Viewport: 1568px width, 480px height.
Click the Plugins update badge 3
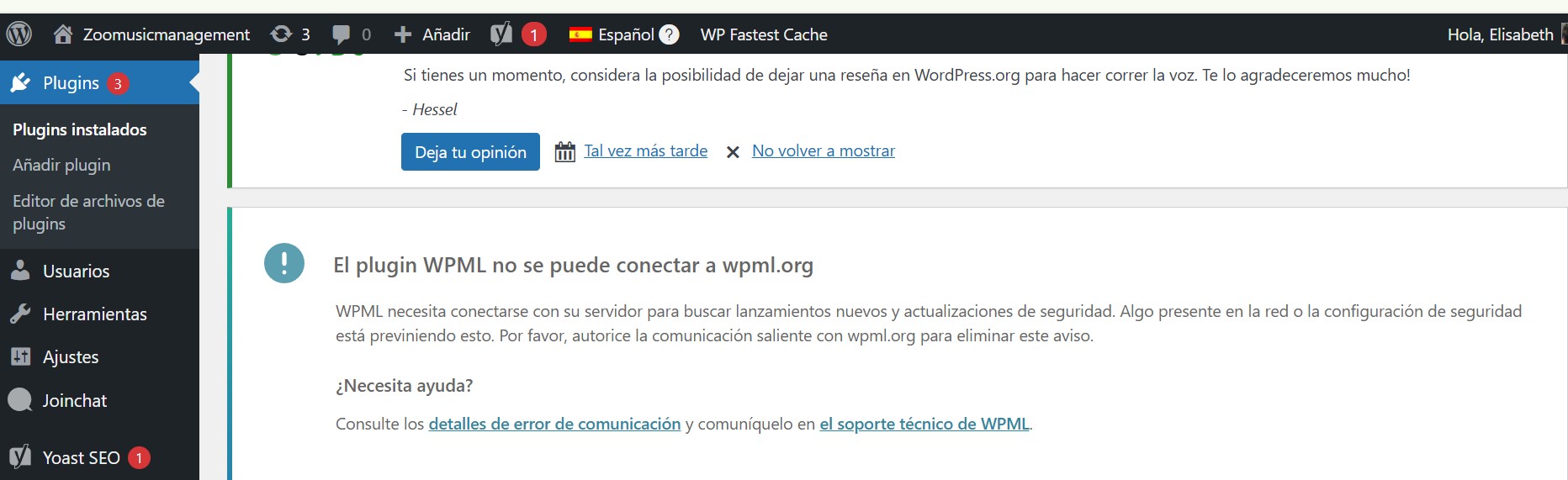(118, 83)
